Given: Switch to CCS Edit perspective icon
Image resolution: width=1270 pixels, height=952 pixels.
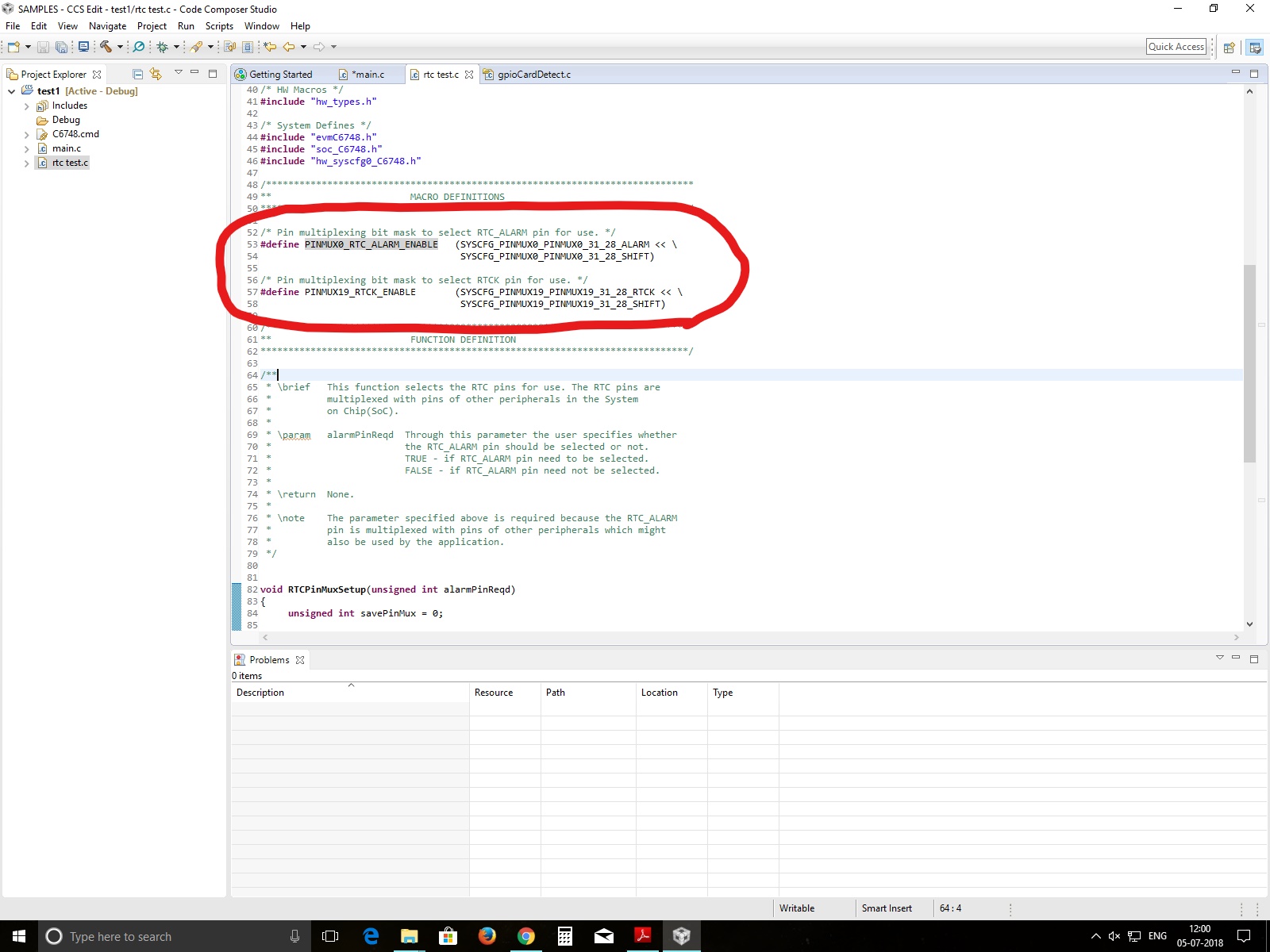Looking at the screenshot, I should click(x=1255, y=48).
